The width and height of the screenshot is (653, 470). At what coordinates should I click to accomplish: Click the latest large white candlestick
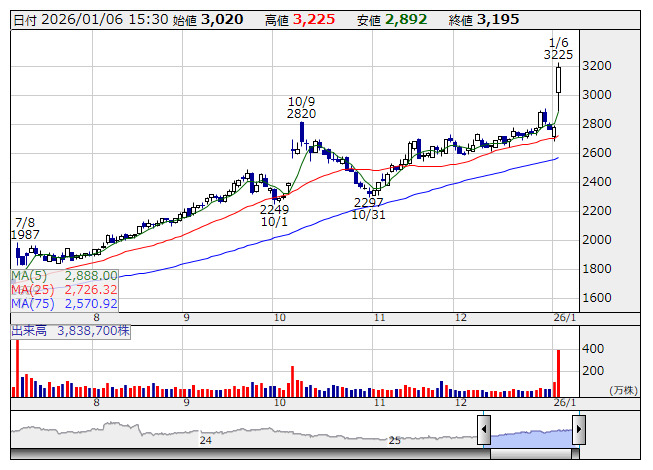558,80
